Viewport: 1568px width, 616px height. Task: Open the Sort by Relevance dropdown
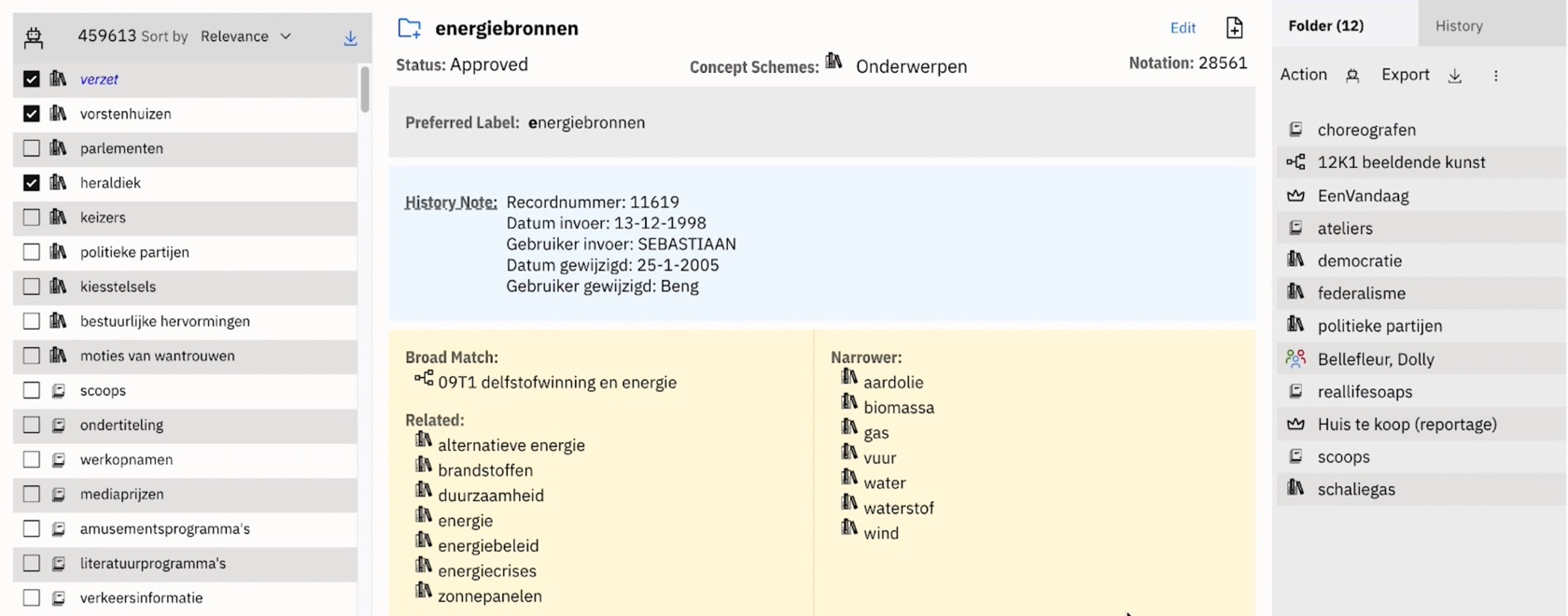pos(246,36)
